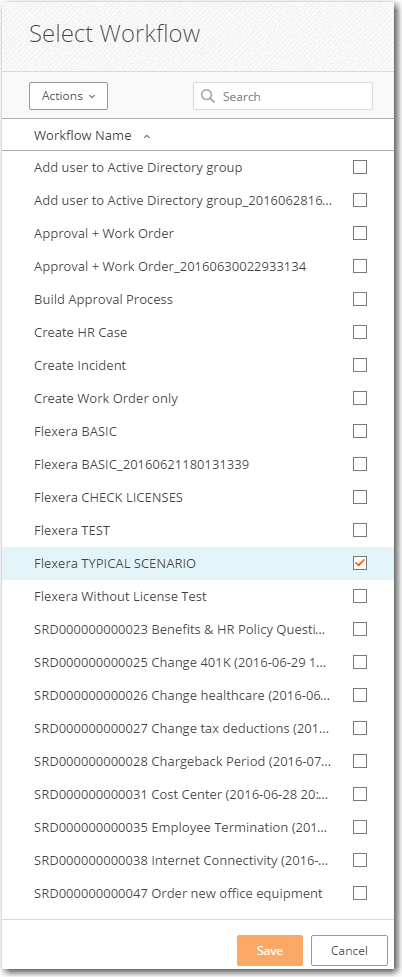Check the Create HR Case checkbox

(360, 332)
